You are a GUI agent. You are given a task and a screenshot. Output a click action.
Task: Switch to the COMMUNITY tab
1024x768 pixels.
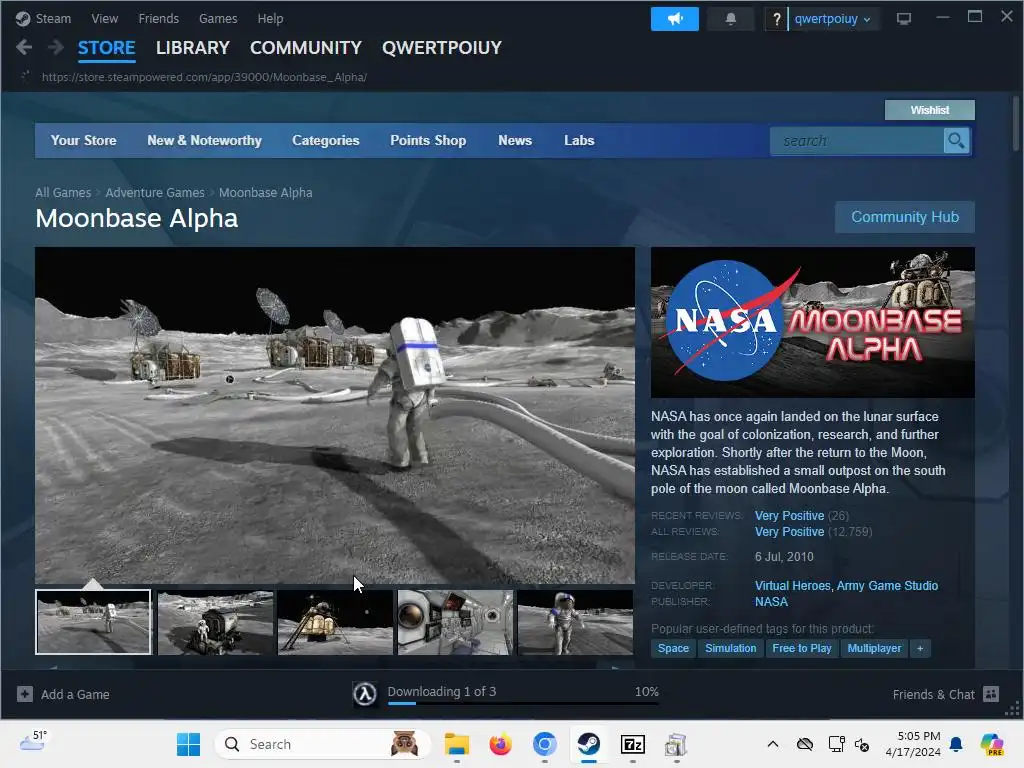tap(306, 48)
